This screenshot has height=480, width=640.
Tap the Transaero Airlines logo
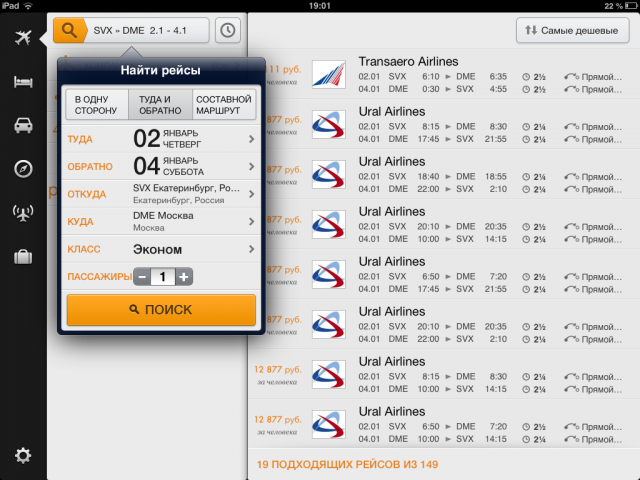(329, 75)
